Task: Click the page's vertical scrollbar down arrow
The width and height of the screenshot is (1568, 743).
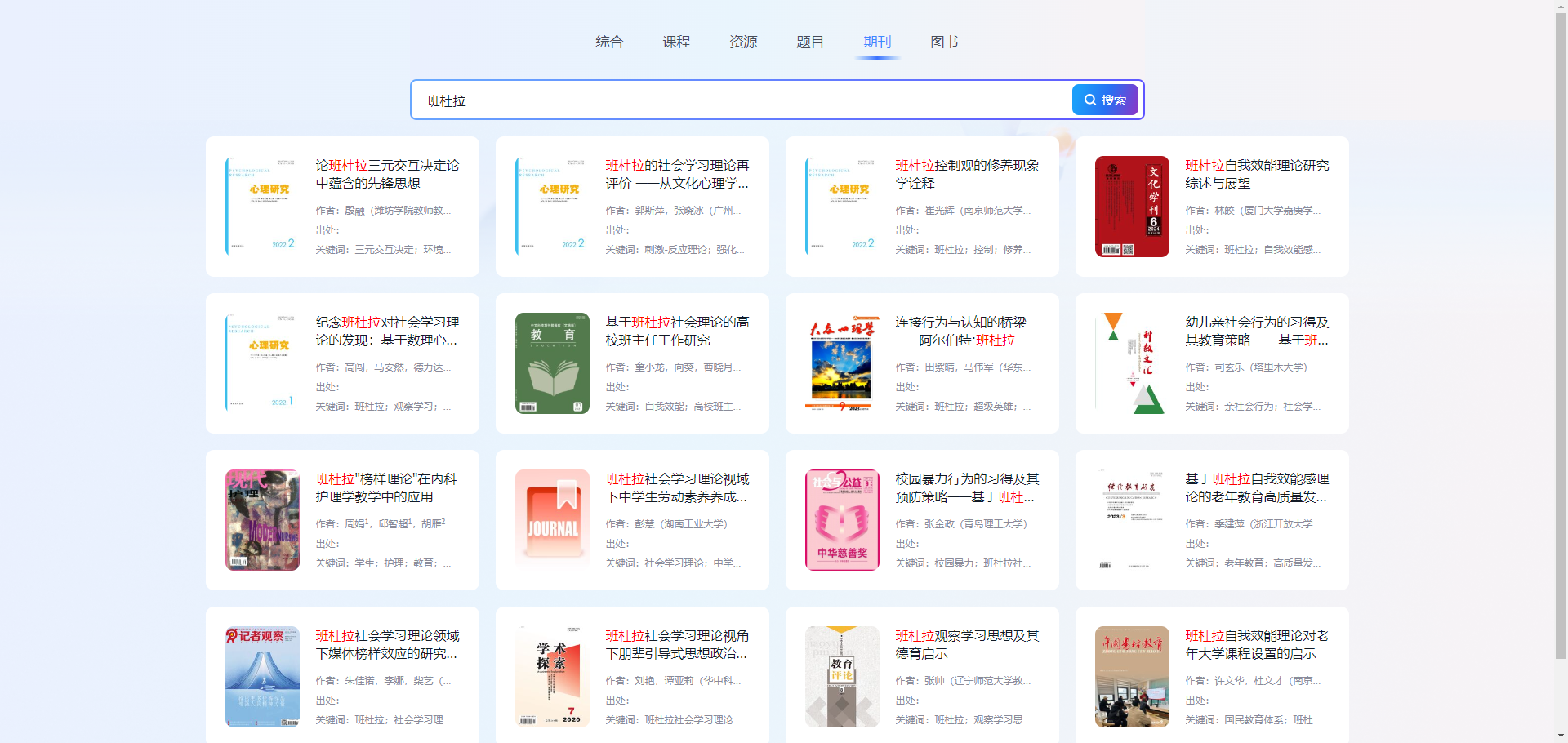Action: pos(1561,736)
